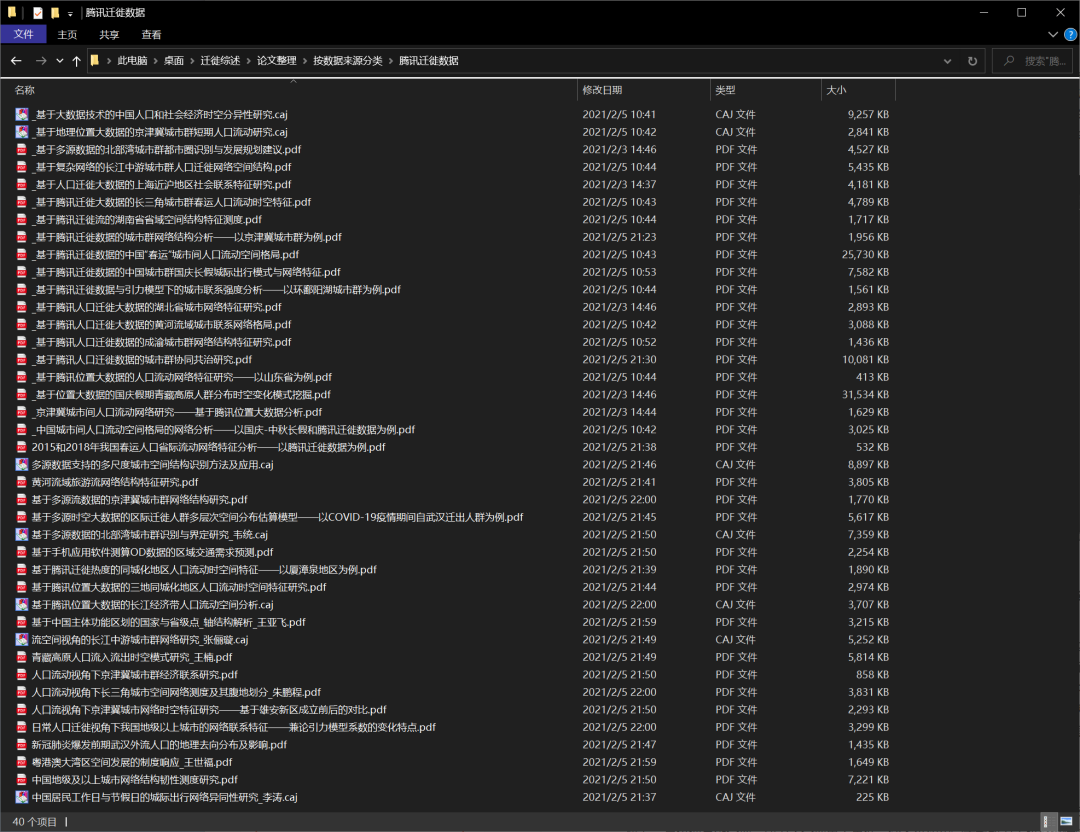
Task: Select file 人口流动视角下京津冀城市群经济联系研究.pdf
Action: 135,674
